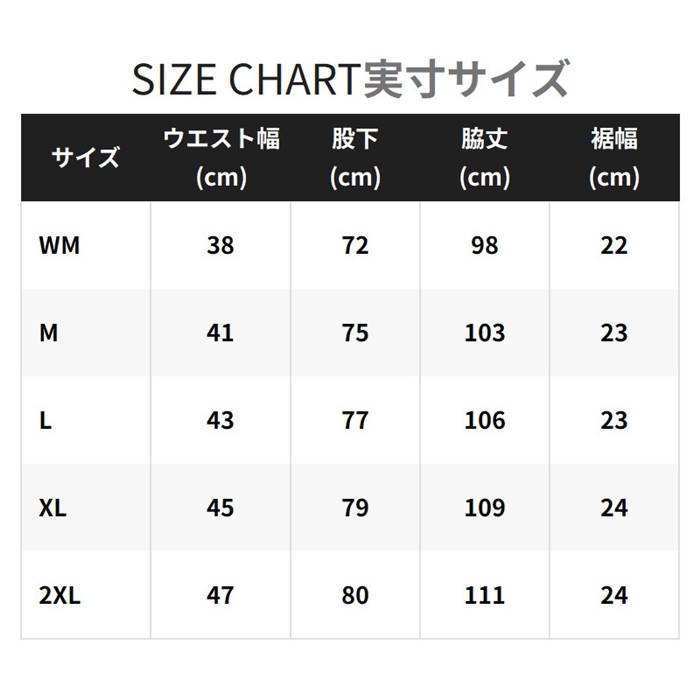Click hem width 24 in XL row
Viewport: 700px width, 700px height.
[x=614, y=508]
